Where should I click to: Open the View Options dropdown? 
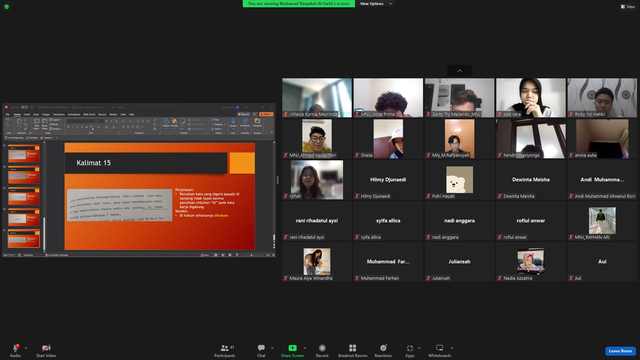point(376,4)
